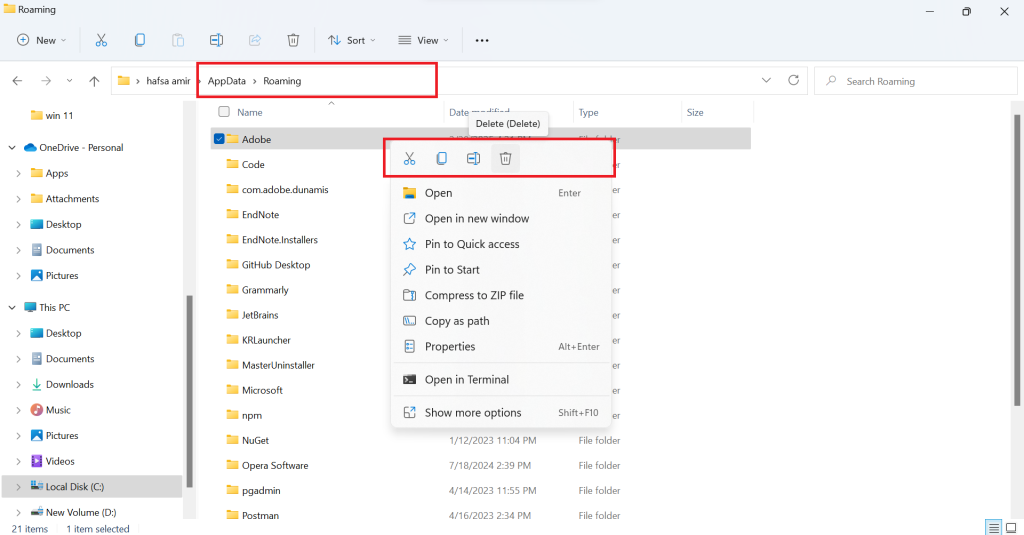Select Show more options
Image resolution: width=1024 pixels, height=535 pixels.
(x=501, y=413)
